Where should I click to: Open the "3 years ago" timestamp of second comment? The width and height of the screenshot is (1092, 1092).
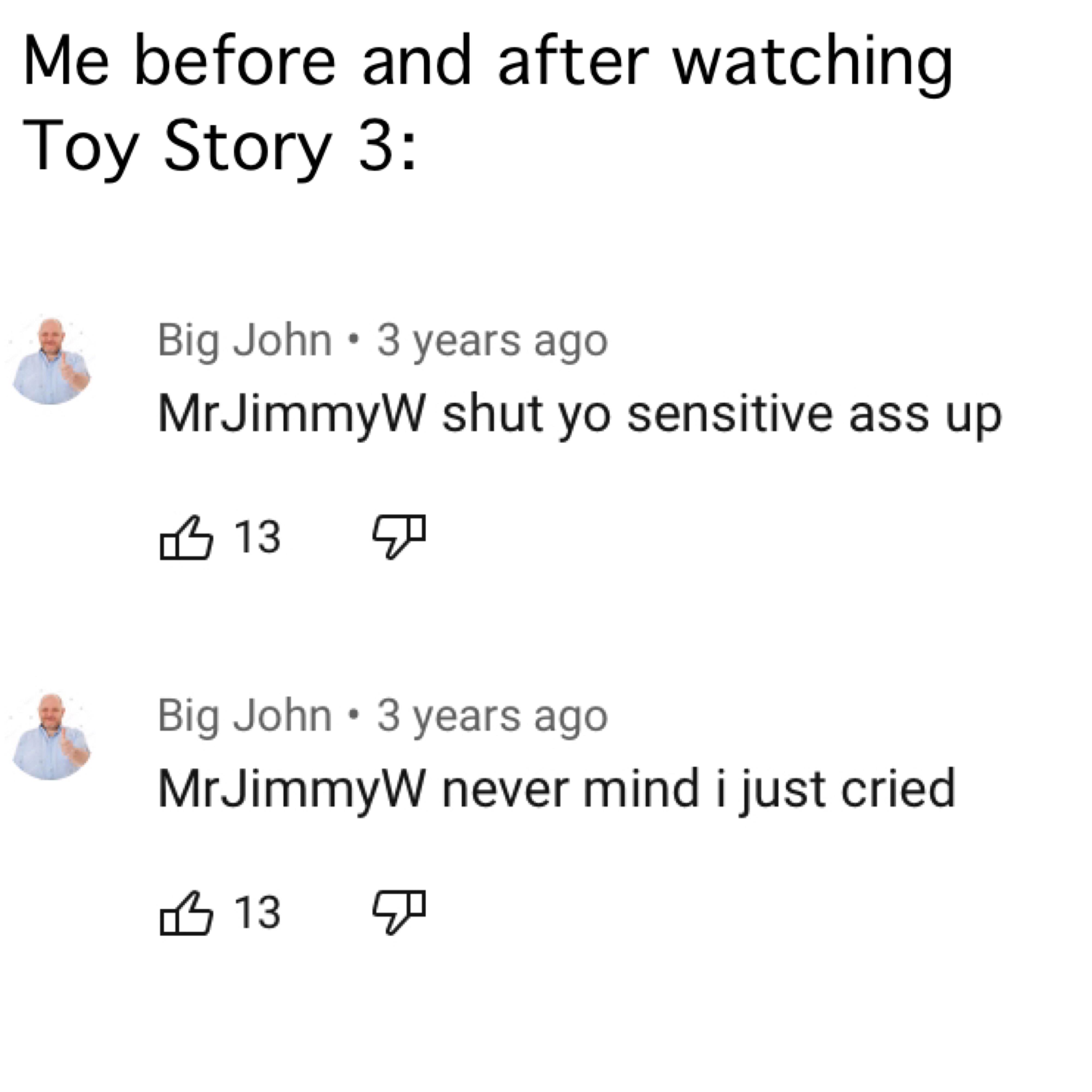coord(492,716)
